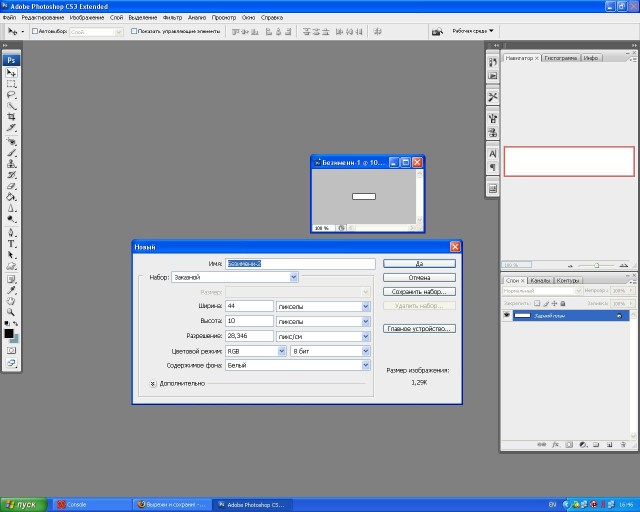
Task: Click the background color swatch
Action: click(15, 339)
